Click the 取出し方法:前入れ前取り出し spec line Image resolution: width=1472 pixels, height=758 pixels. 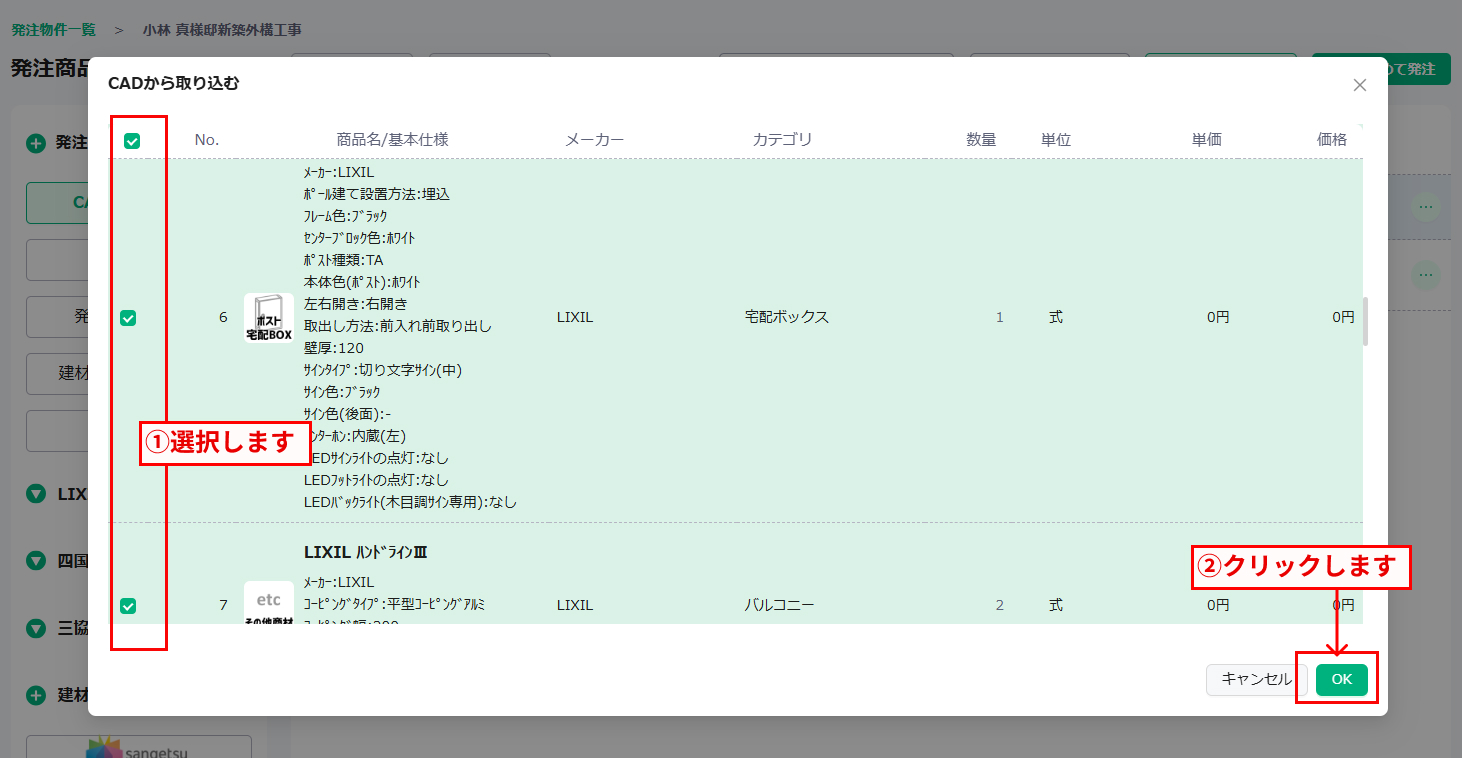point(398,326)
